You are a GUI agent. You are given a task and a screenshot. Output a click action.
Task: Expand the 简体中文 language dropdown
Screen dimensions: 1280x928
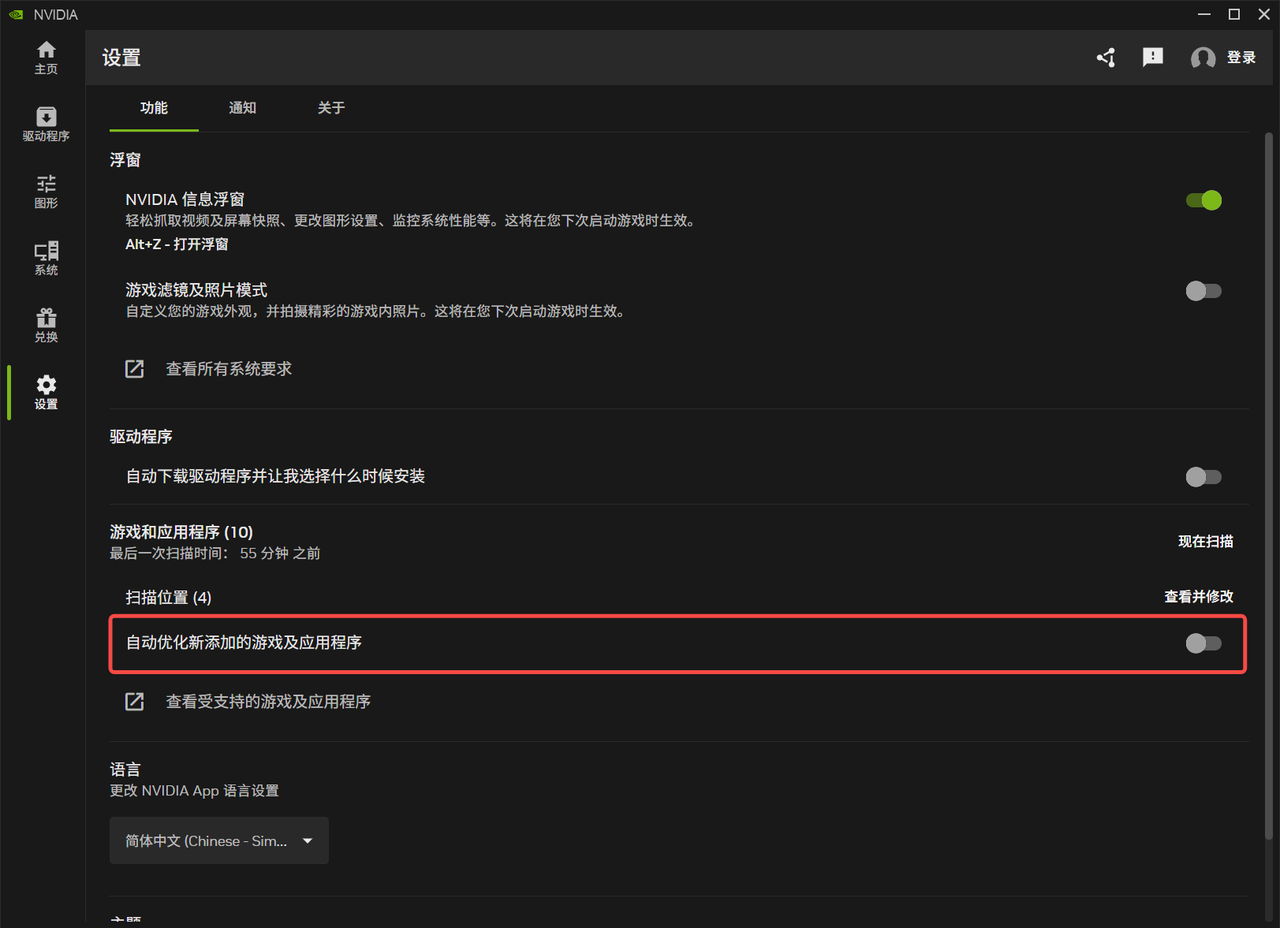point(219,841)
